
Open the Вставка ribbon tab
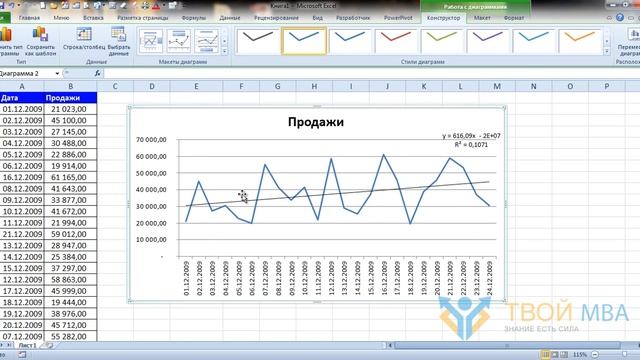point(93,18)
